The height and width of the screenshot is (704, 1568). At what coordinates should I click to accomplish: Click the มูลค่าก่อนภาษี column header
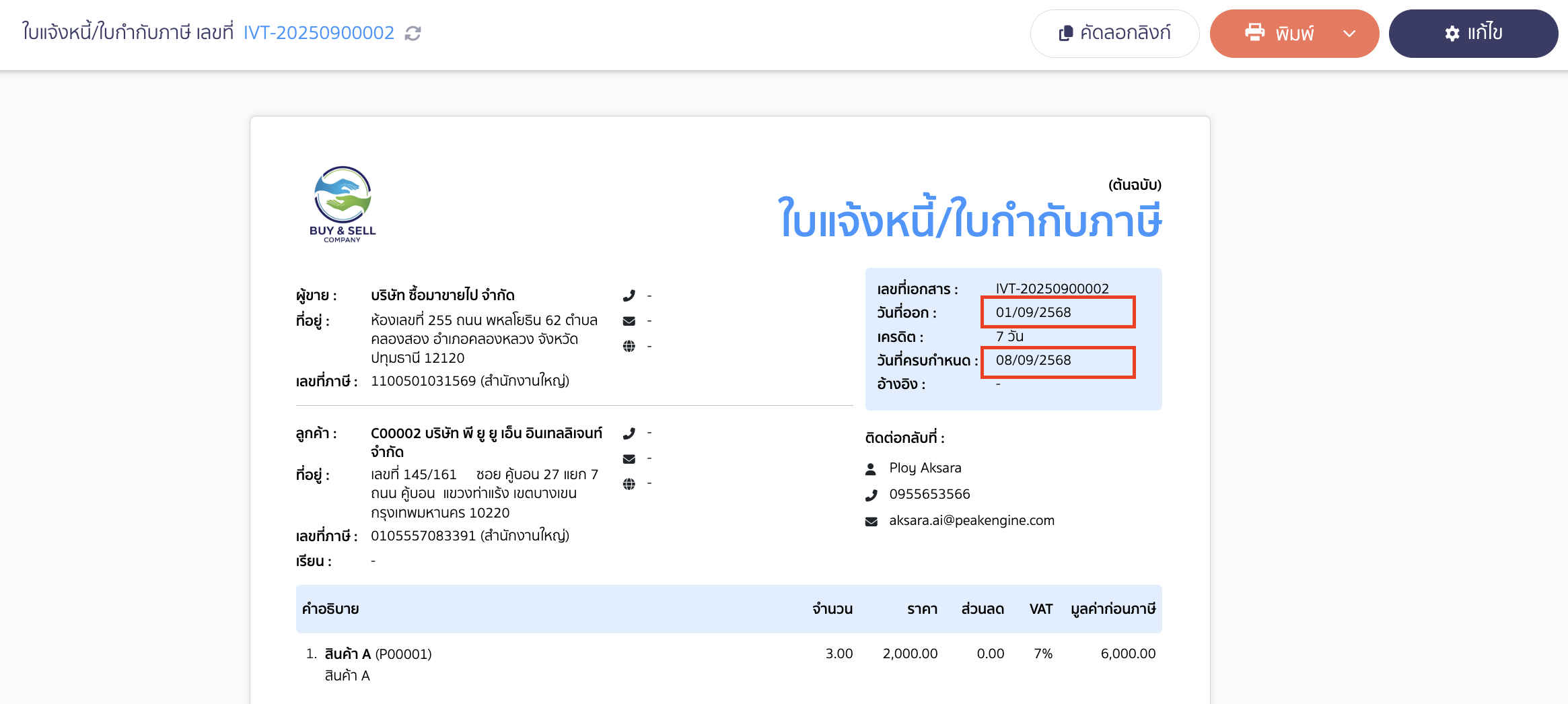1113,609
